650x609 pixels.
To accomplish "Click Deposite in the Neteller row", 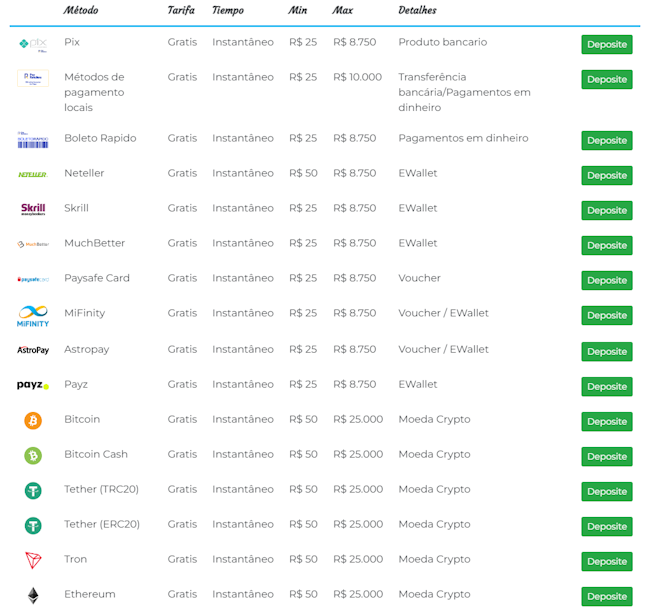I will [607, 175].
